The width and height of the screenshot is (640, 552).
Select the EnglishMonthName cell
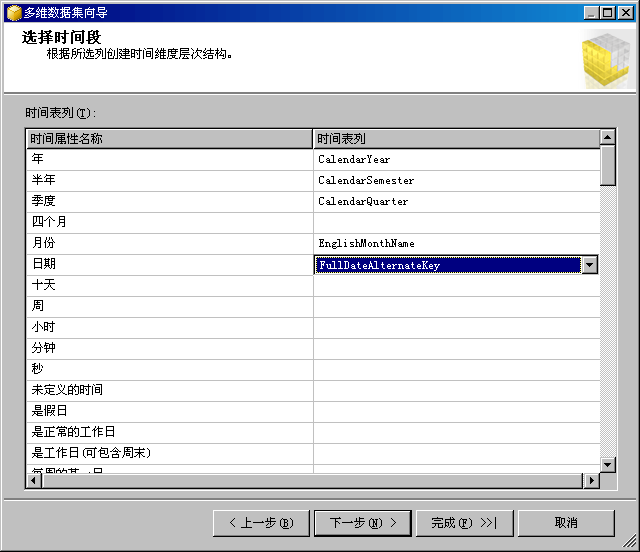tap(456, 244)
